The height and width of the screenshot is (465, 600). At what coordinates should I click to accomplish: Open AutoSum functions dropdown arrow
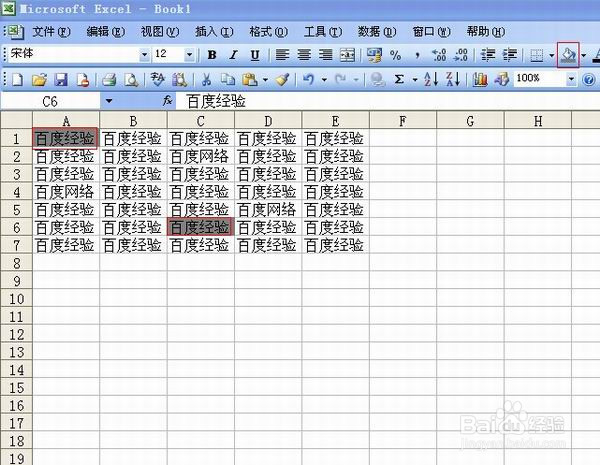[x=414, y=80]
